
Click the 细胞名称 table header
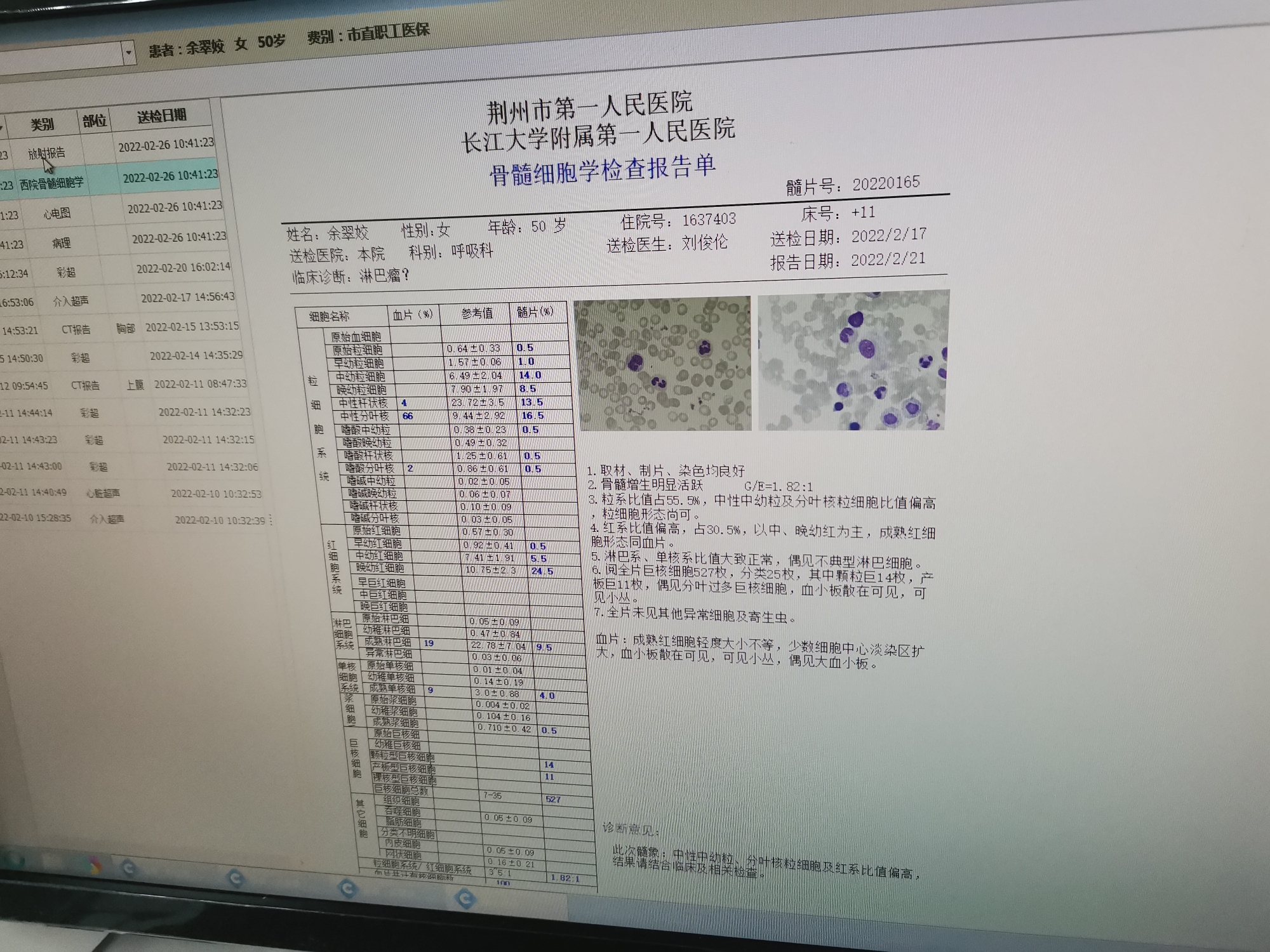[x=329, y=316]
